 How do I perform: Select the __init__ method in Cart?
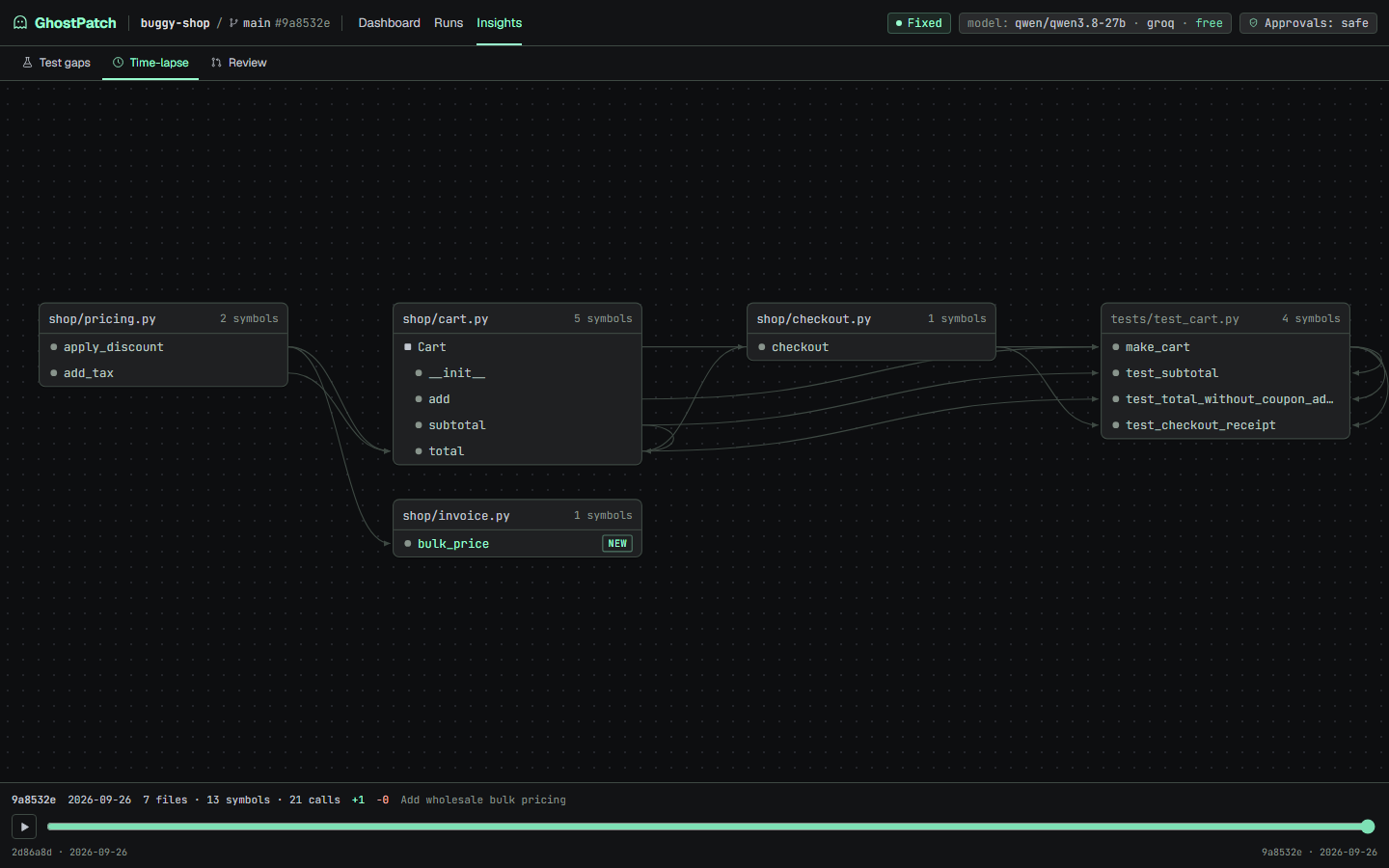tap(517, 373)
